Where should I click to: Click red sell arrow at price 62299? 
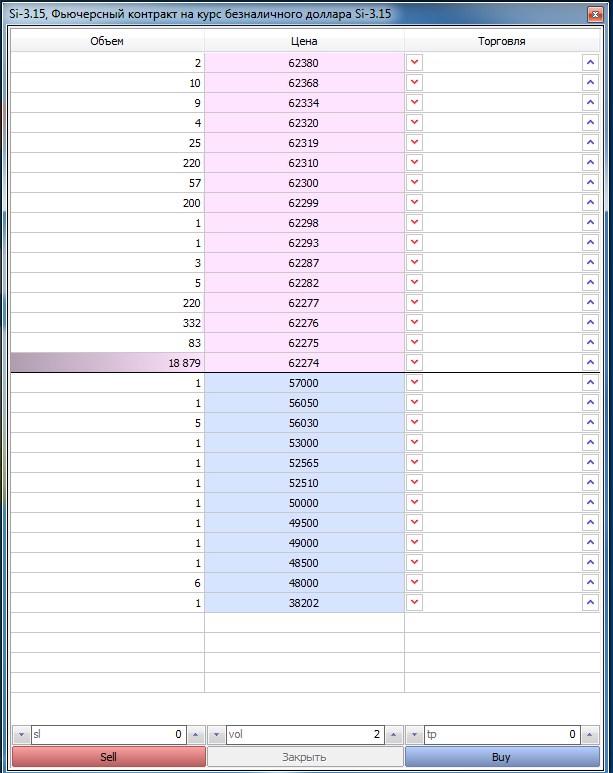414,203
